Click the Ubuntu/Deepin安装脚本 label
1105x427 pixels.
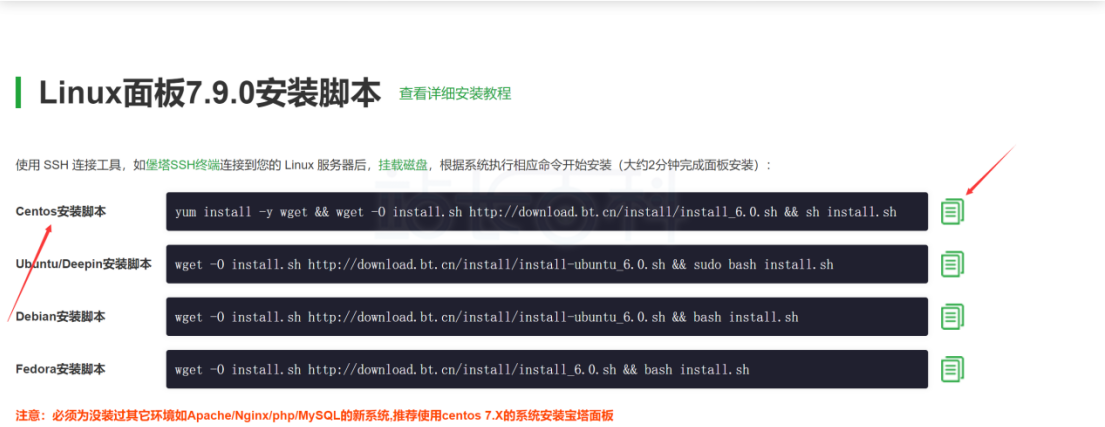[x=83, y=264]
